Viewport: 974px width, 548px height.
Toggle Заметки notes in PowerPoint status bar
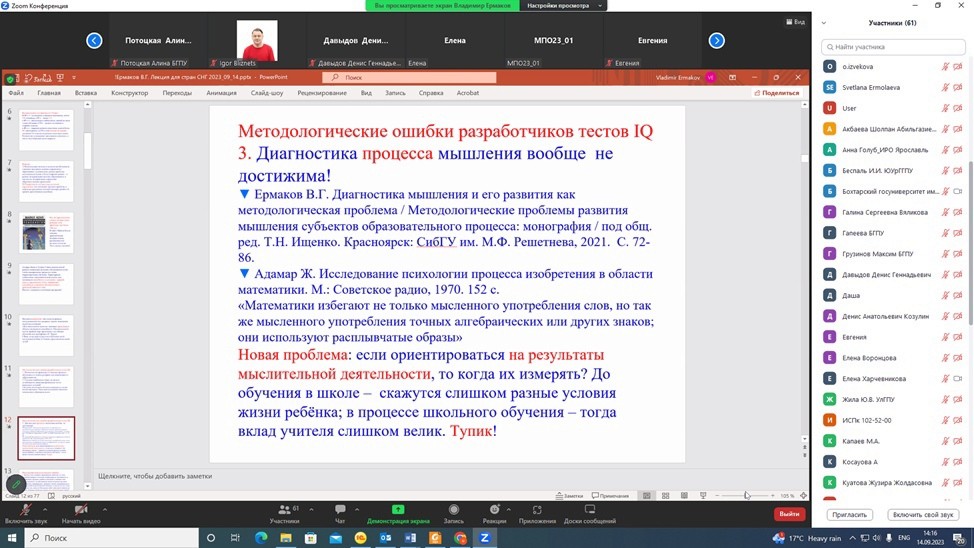coord(569,496)
